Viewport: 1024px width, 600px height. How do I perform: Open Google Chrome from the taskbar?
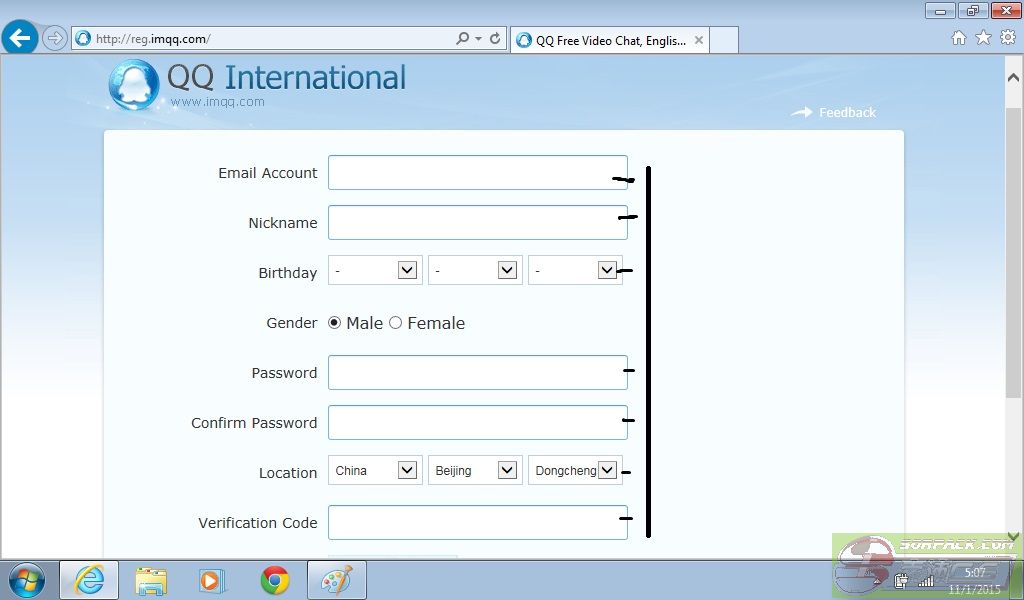[x=275, y=580]
